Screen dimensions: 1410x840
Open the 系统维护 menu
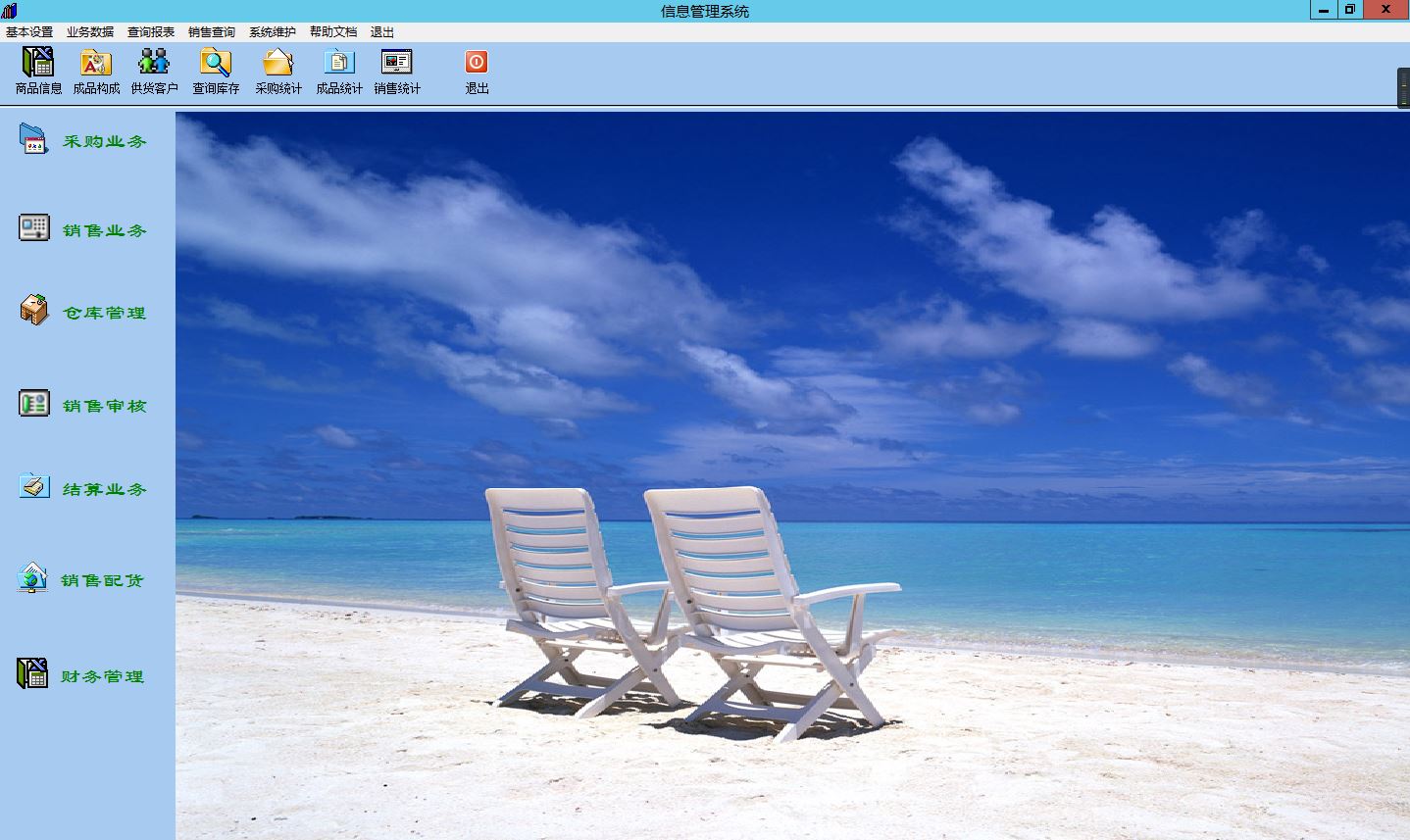point(273,32)
